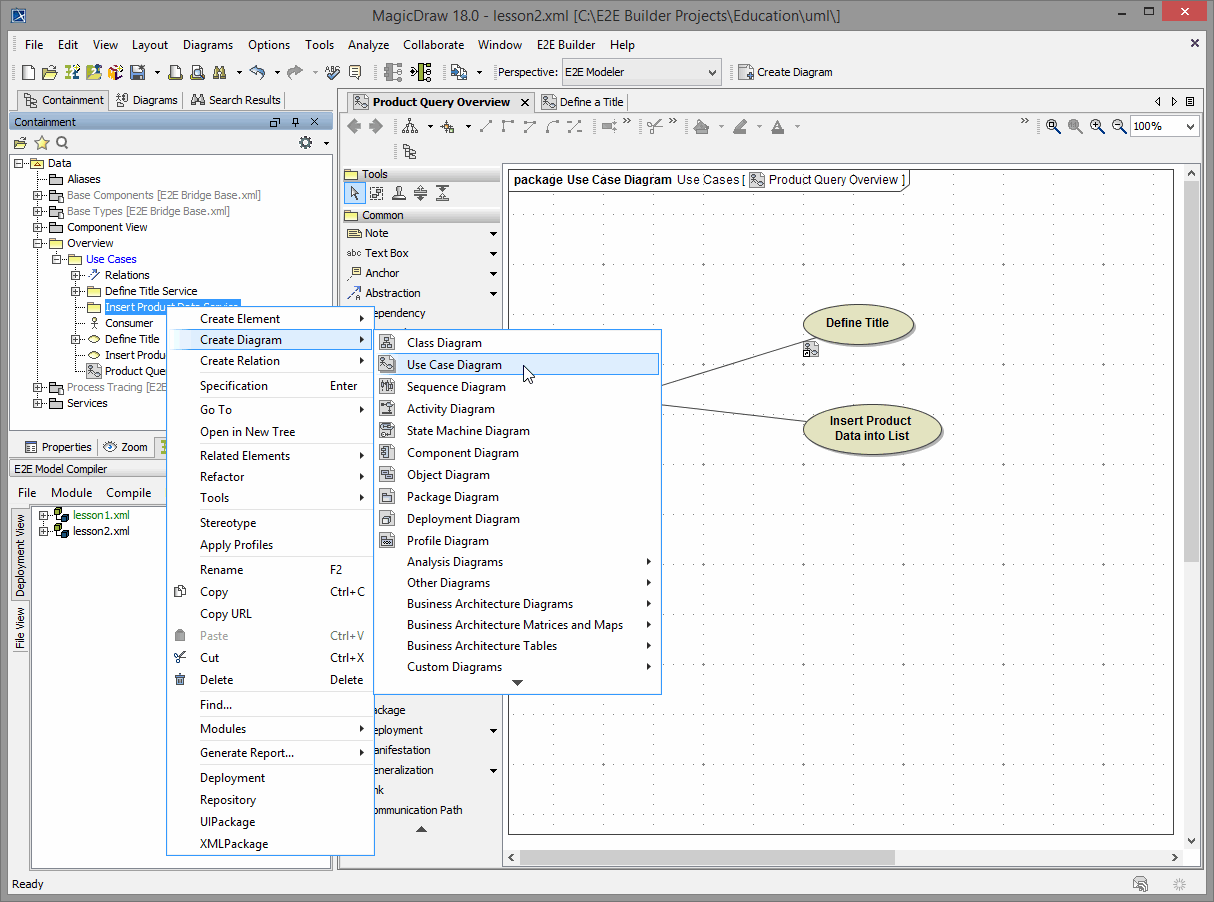Viewport: 1214px width, 902px height.
Task: Click the Print icon in main toolbar
Action: pos(174,71)
